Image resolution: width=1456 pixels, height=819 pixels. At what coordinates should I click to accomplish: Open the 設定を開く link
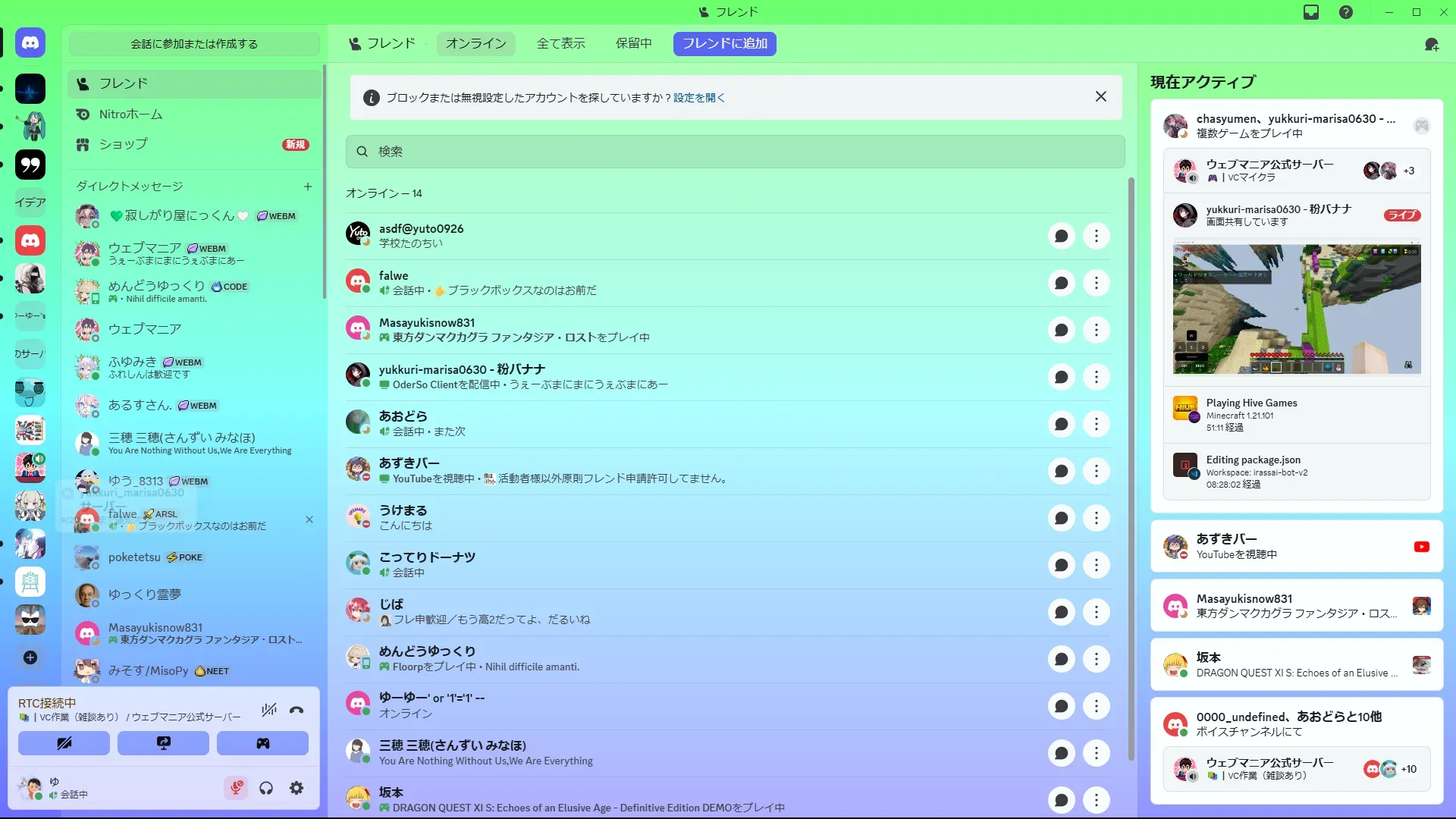click(698, 98)
